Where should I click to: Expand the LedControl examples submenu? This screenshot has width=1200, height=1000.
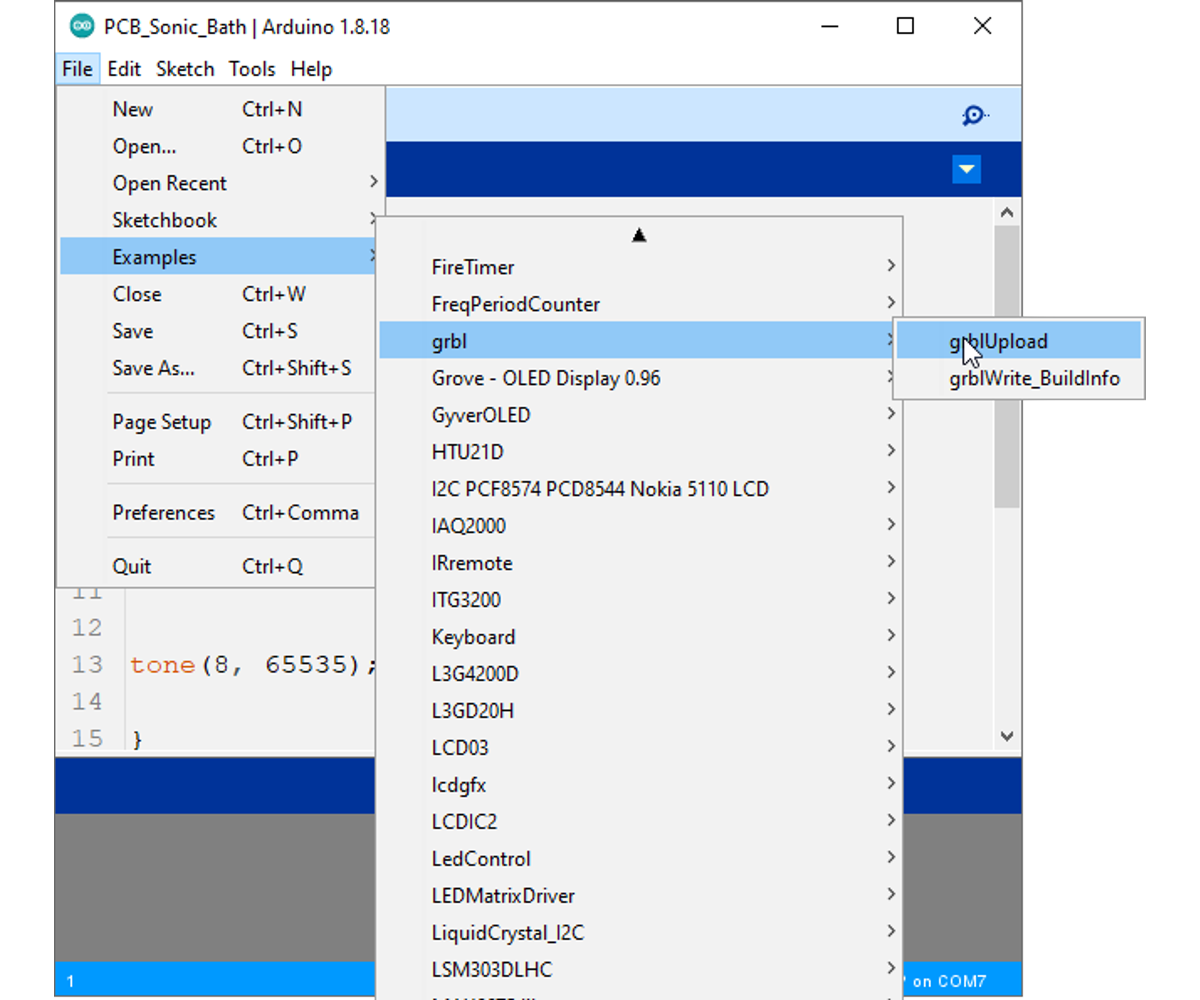[640, 860]
